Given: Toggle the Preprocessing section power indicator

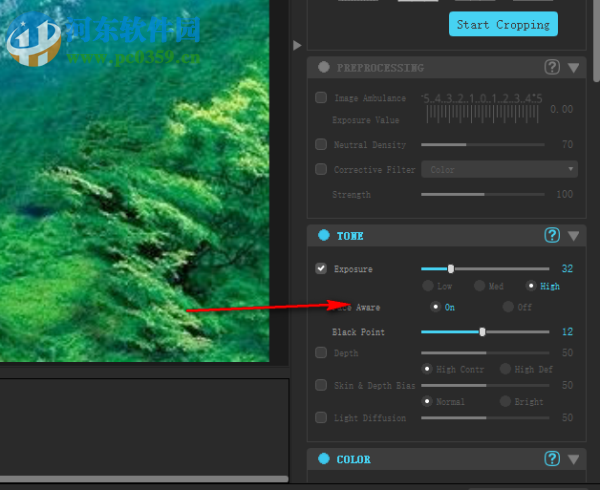Looking at the screenshot, I should click(324, 68).
